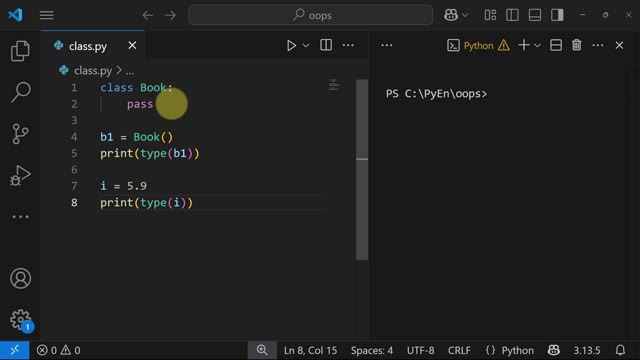Split the terminal
640x360 pixels.
coord(556,45)
